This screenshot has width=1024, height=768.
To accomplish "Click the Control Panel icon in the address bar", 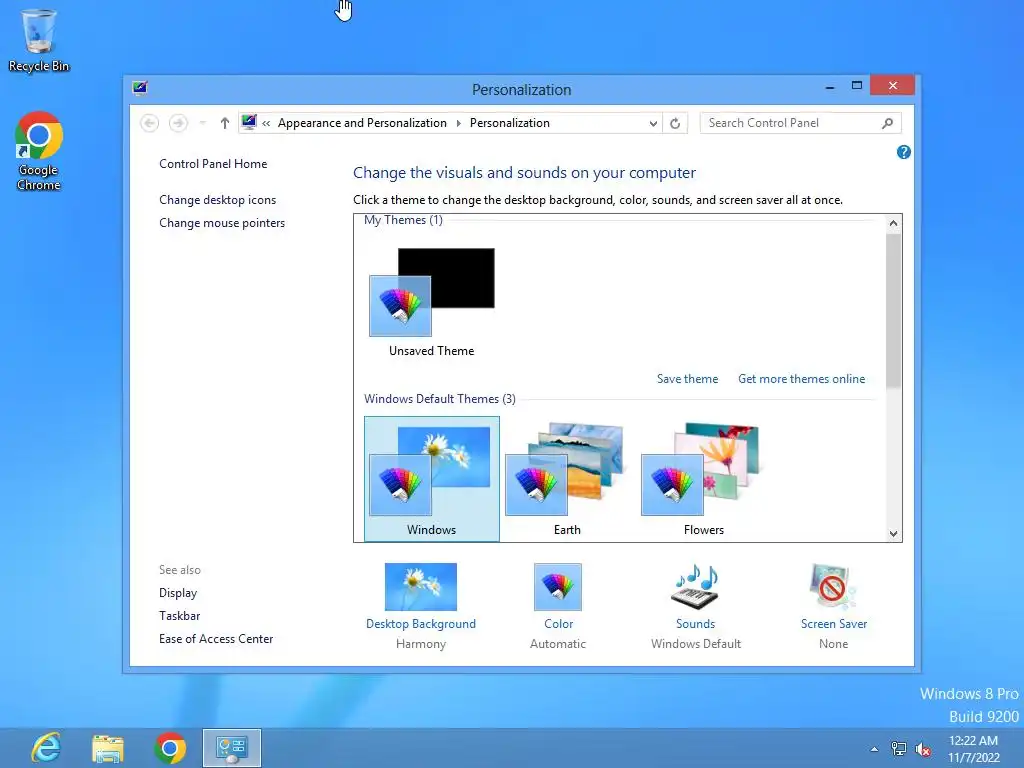I will [249, 122].
